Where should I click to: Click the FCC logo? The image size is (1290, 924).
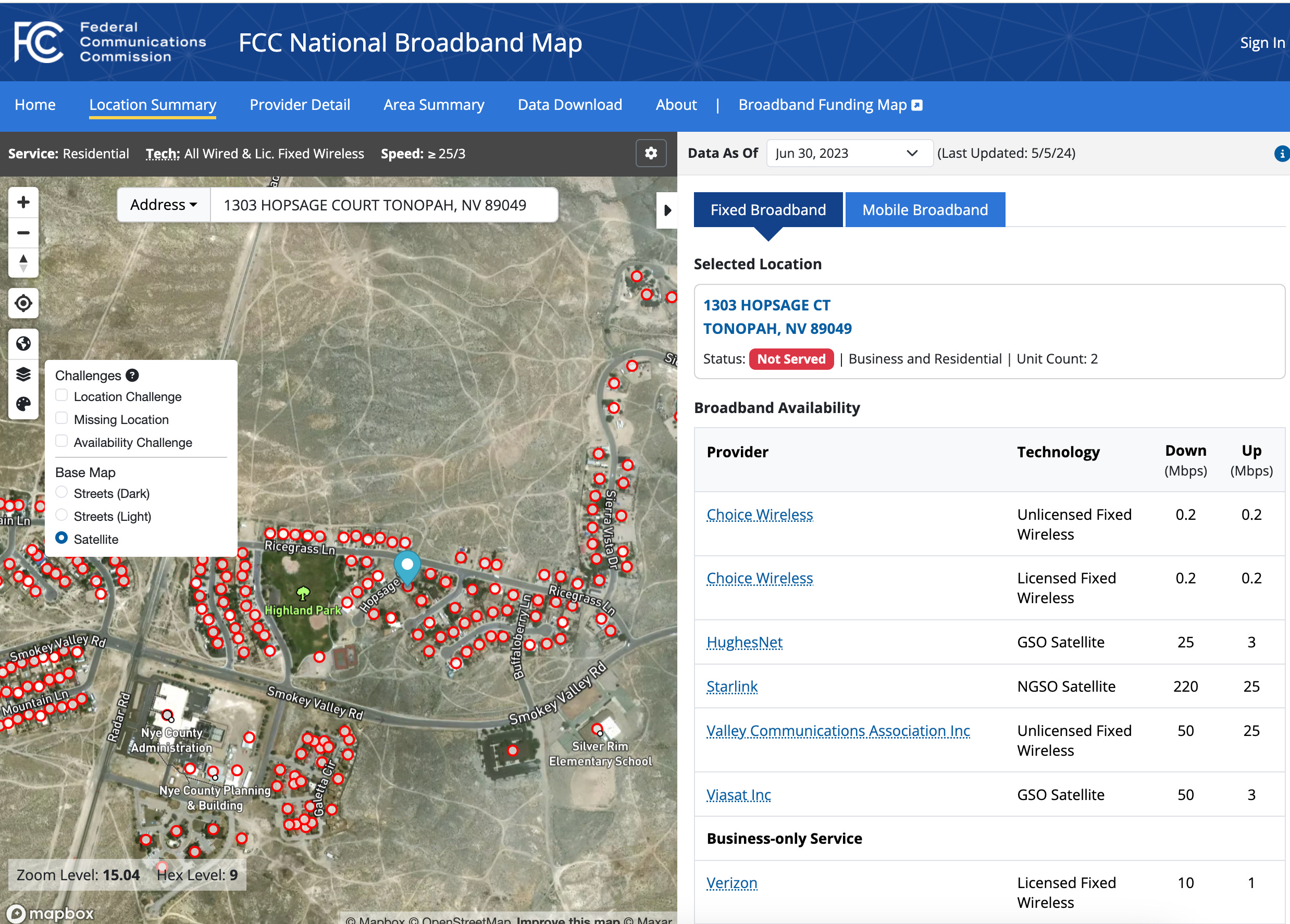39,42
